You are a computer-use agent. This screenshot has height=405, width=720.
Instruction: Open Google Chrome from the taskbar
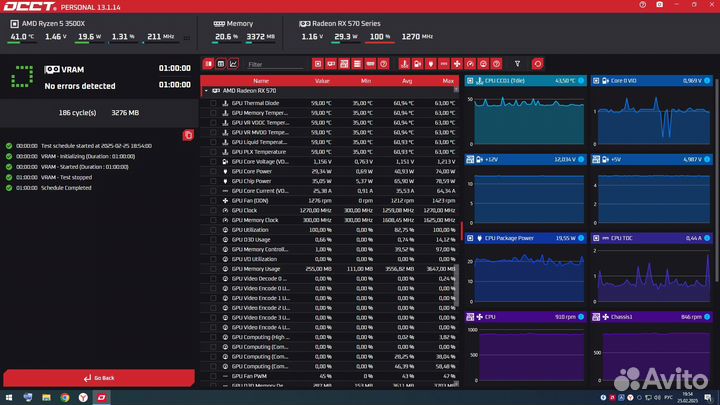tap(63, 397)
